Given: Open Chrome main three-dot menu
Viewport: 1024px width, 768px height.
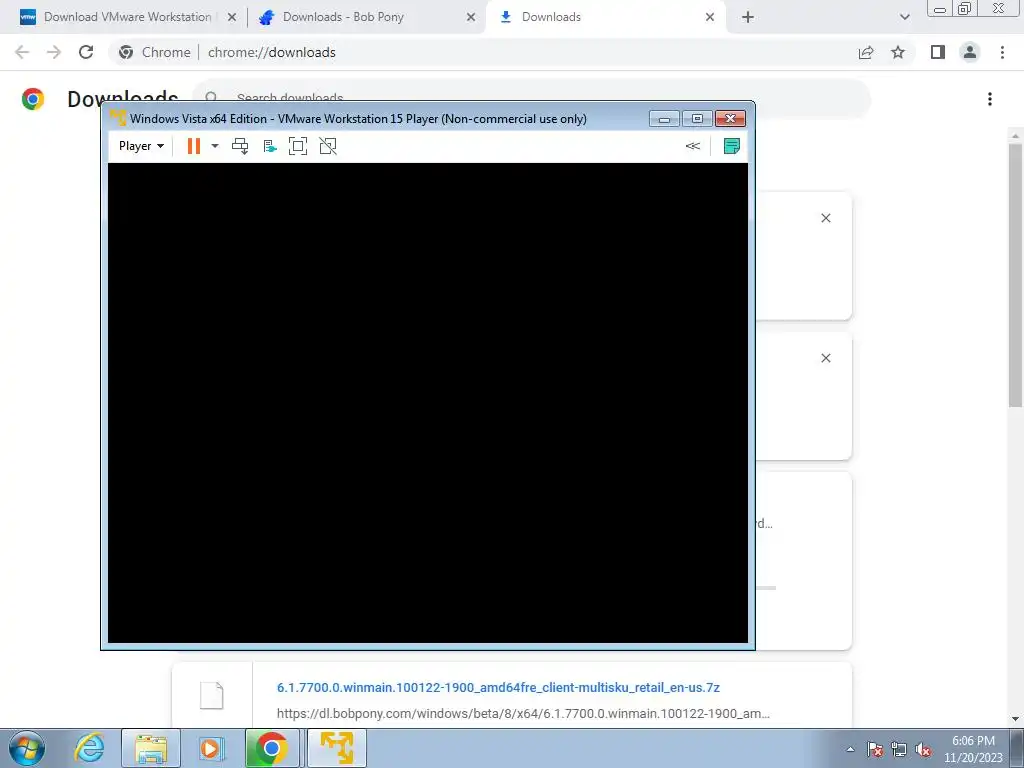Looking at the screenshot, I should (1002, 52).
